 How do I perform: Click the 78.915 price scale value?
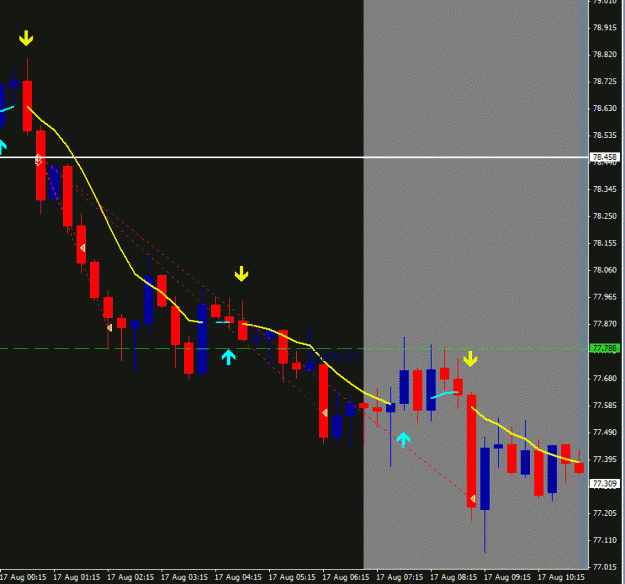pos(605,28)
